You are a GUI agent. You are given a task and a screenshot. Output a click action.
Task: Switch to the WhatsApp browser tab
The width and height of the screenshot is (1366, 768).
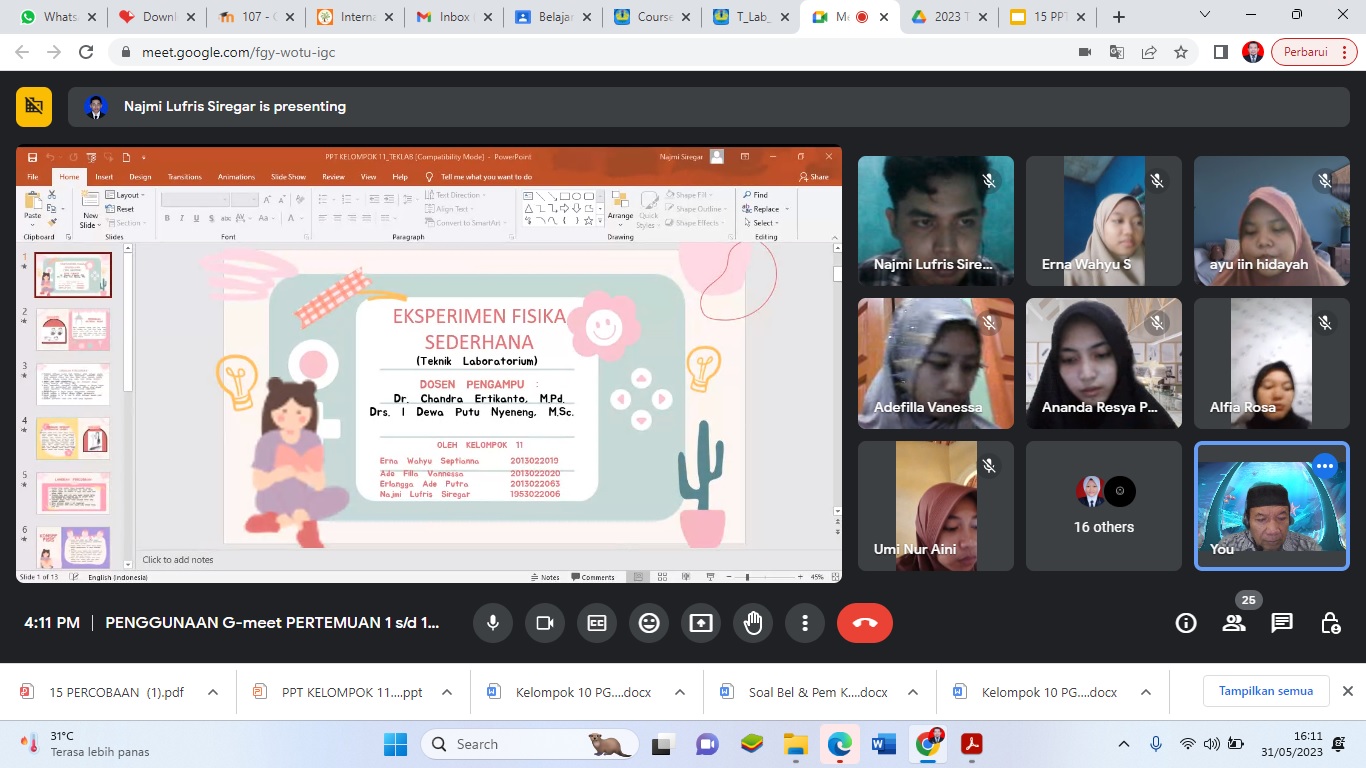coord(52,17)
